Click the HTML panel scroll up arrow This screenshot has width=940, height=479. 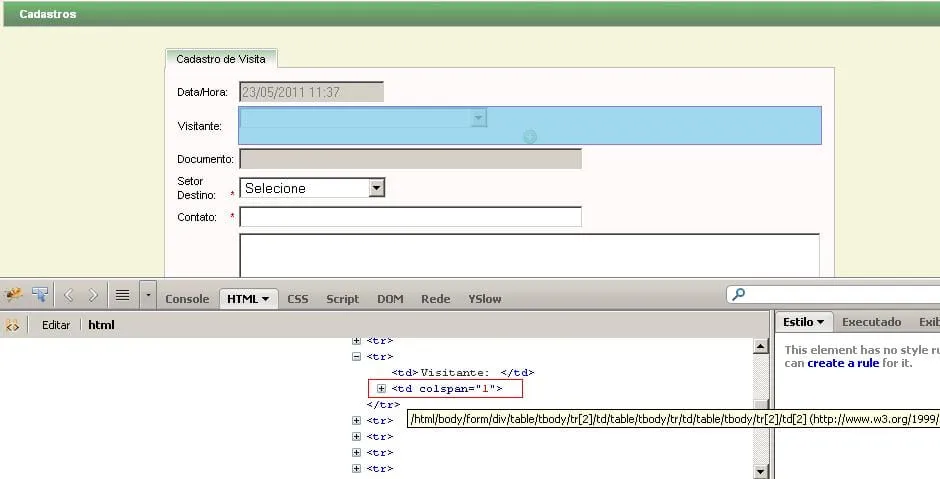pos(760,346)
